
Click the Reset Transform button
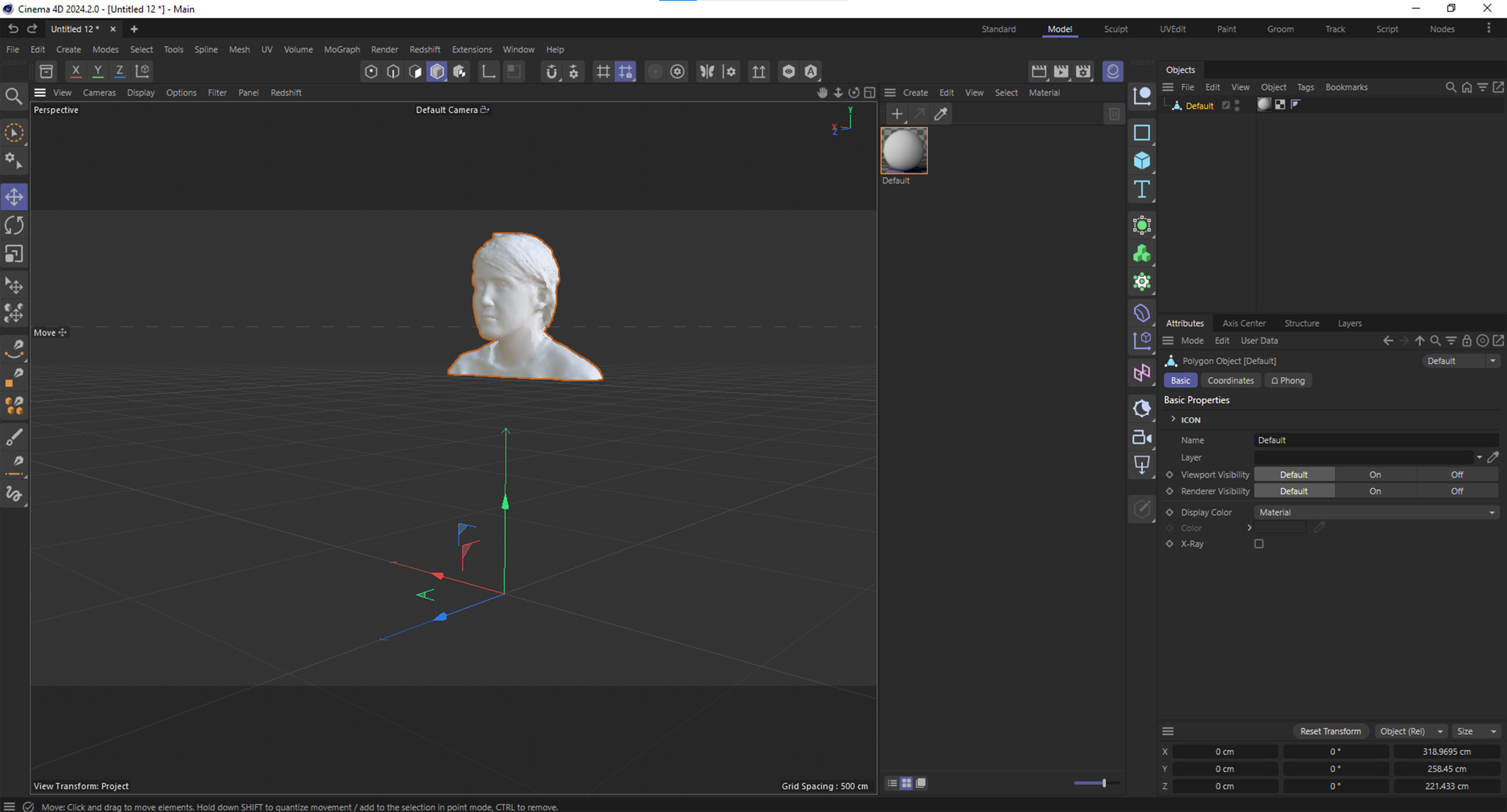tap(1330, 731)
